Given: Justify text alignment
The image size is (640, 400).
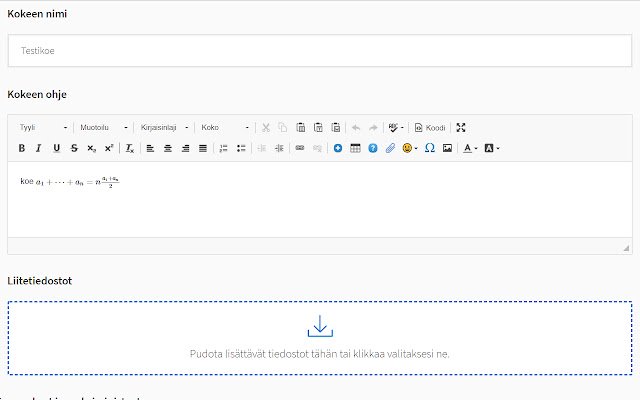Looking at the screenshot, I should [x=203, y=148].
